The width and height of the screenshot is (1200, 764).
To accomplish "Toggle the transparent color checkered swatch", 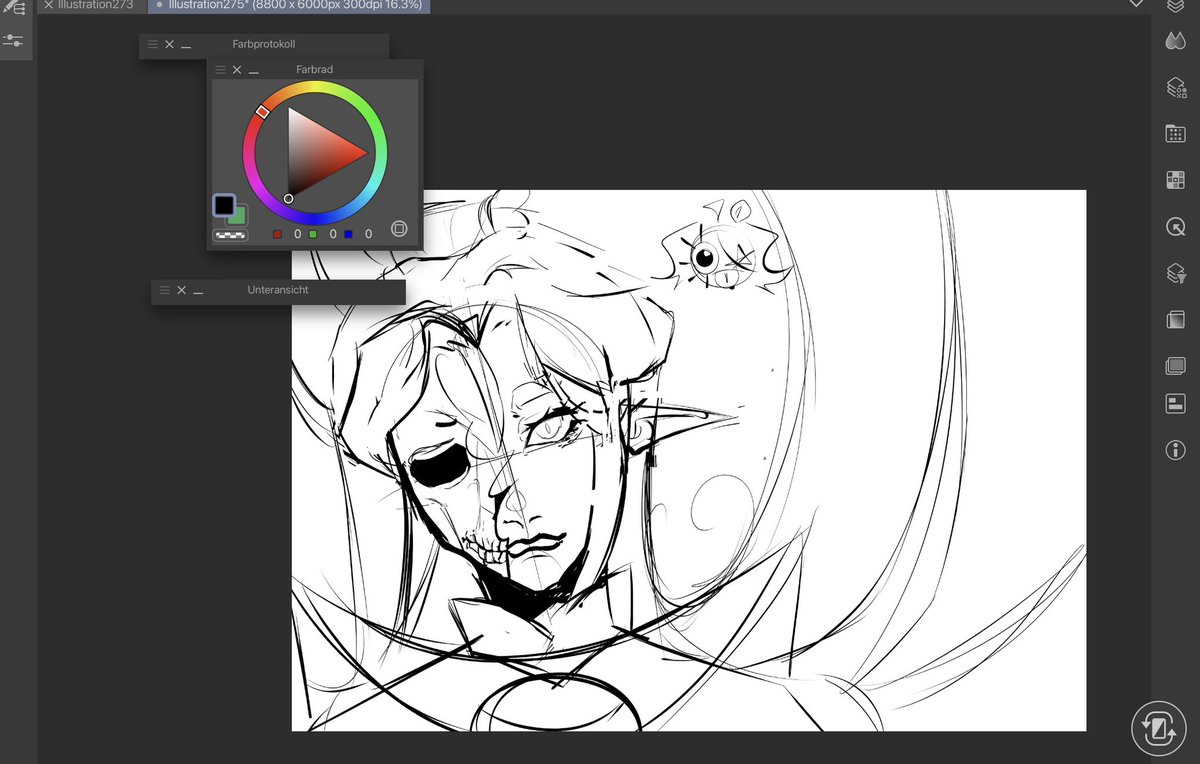I will coord(231,235).
